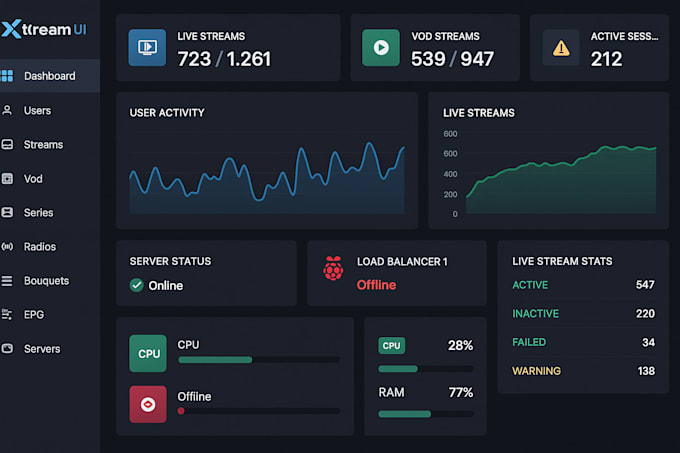
Task: Click the blue Live Streams monitor icon
Action: click(x=147, y=48)
